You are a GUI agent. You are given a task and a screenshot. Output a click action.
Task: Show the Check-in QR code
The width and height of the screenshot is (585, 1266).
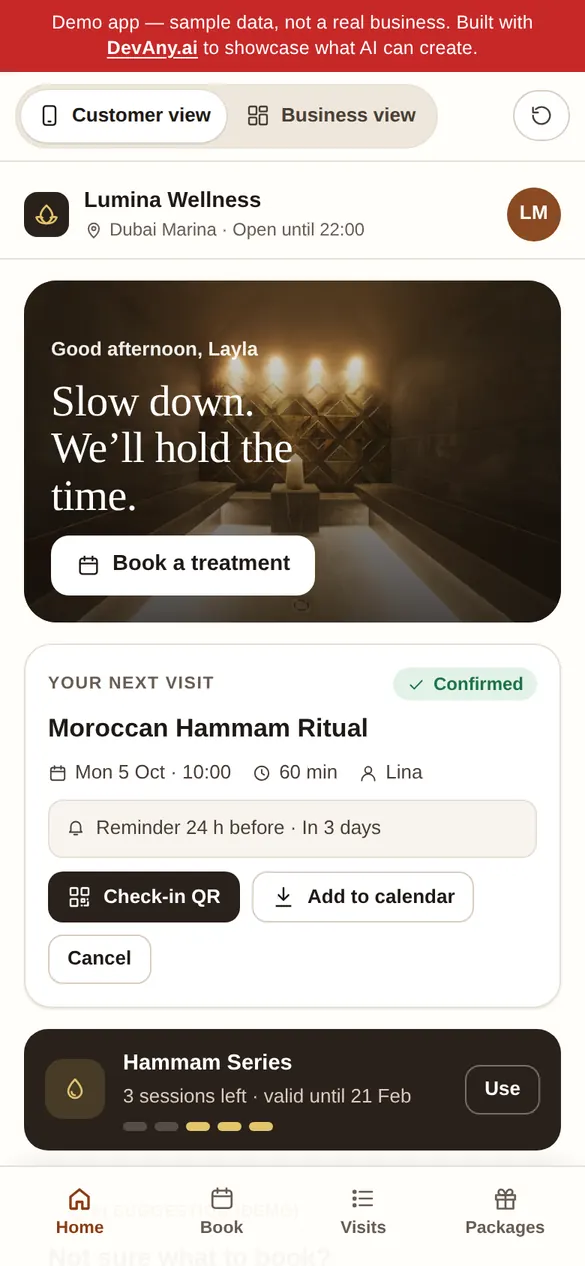tap(144, 897)
